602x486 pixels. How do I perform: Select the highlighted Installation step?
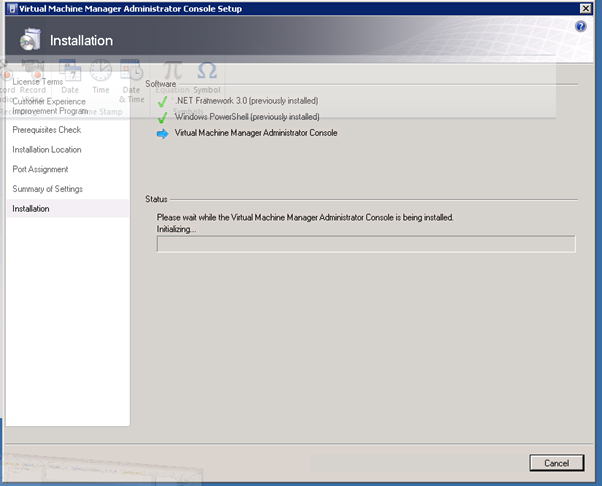tap(68, 208)
